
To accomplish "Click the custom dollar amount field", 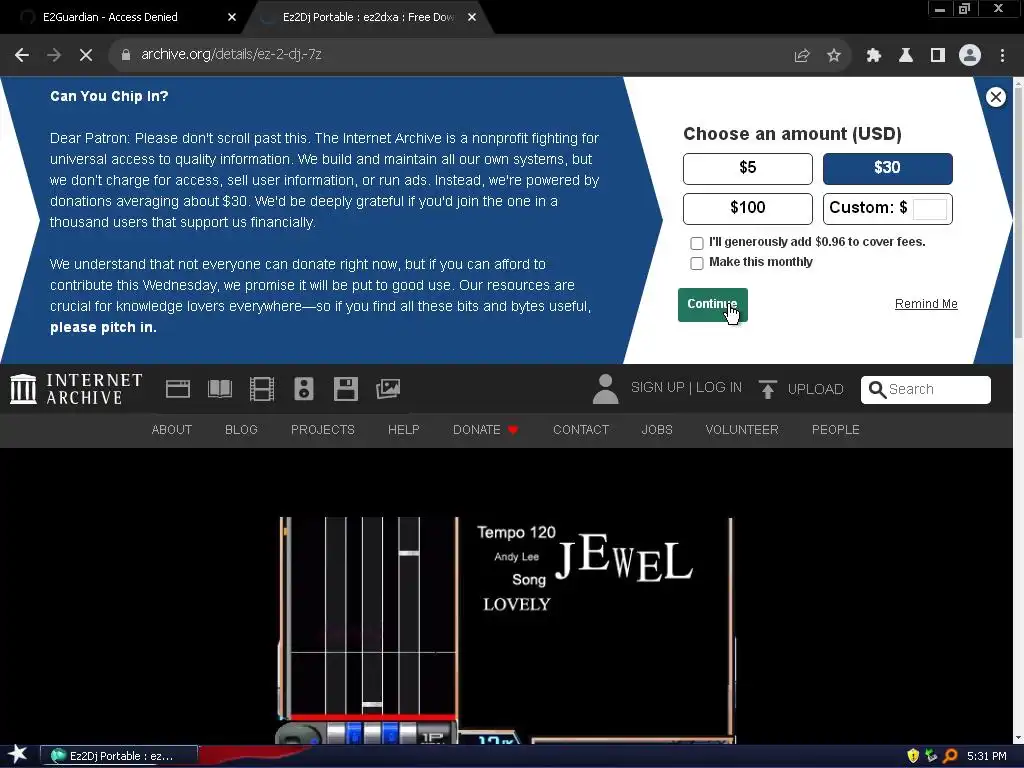I will click(929, 209).
